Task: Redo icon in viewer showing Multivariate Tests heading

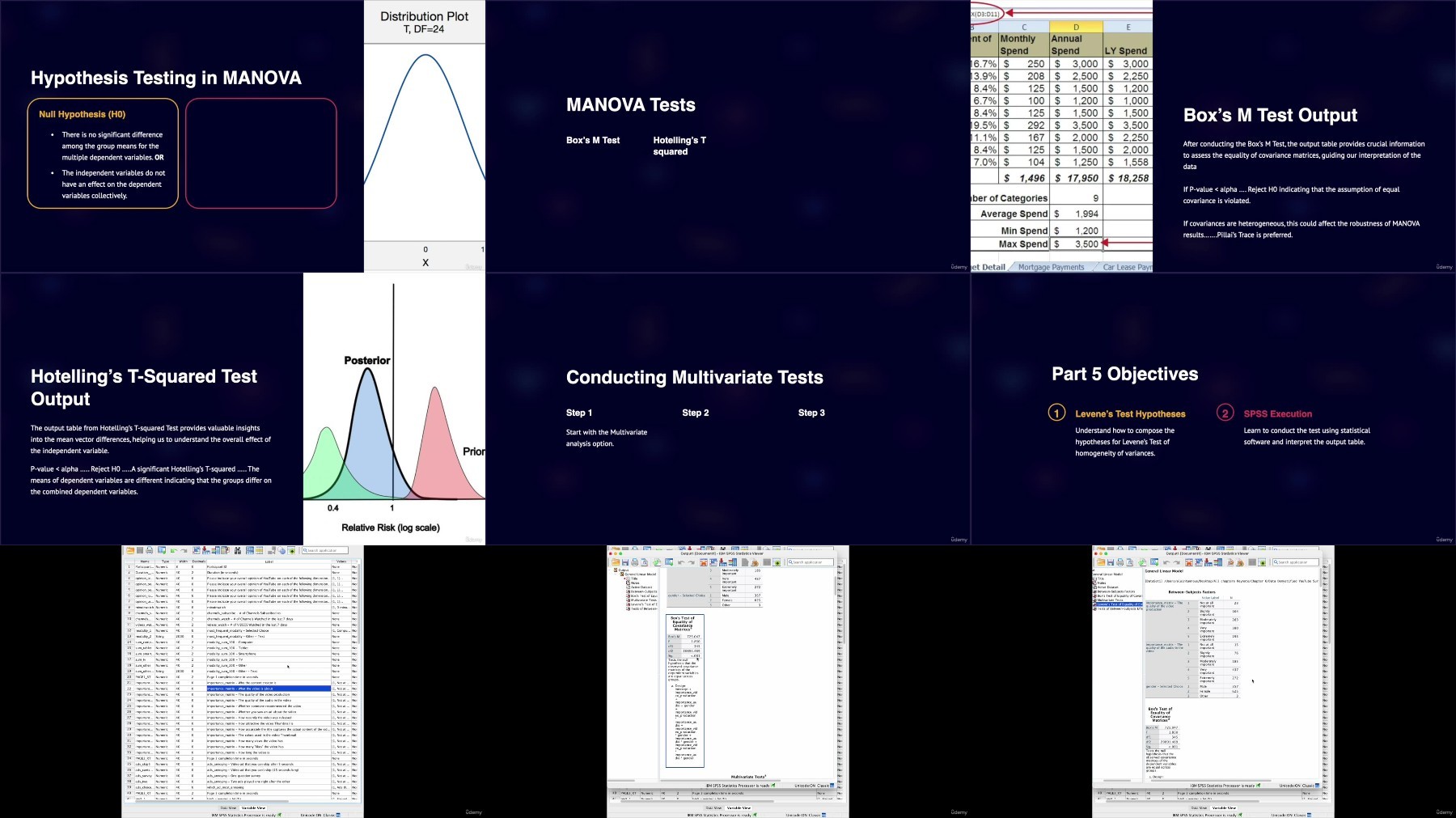Action: tap(691, 562)
